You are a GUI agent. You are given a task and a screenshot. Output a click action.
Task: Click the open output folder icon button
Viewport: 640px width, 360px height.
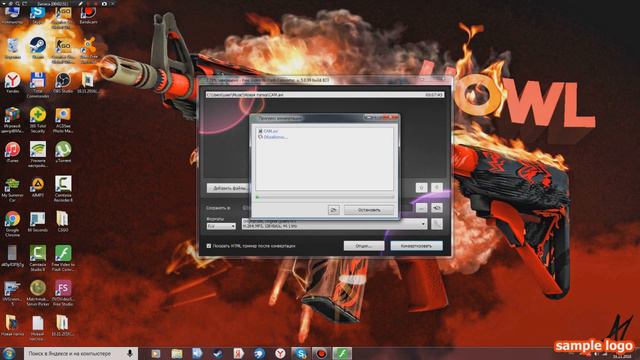click(x=437, y=208)
